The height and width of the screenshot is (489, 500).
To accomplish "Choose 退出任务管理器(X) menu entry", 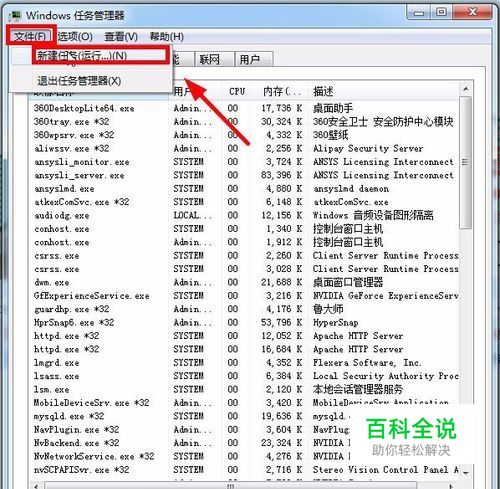I will click(79, 81).
